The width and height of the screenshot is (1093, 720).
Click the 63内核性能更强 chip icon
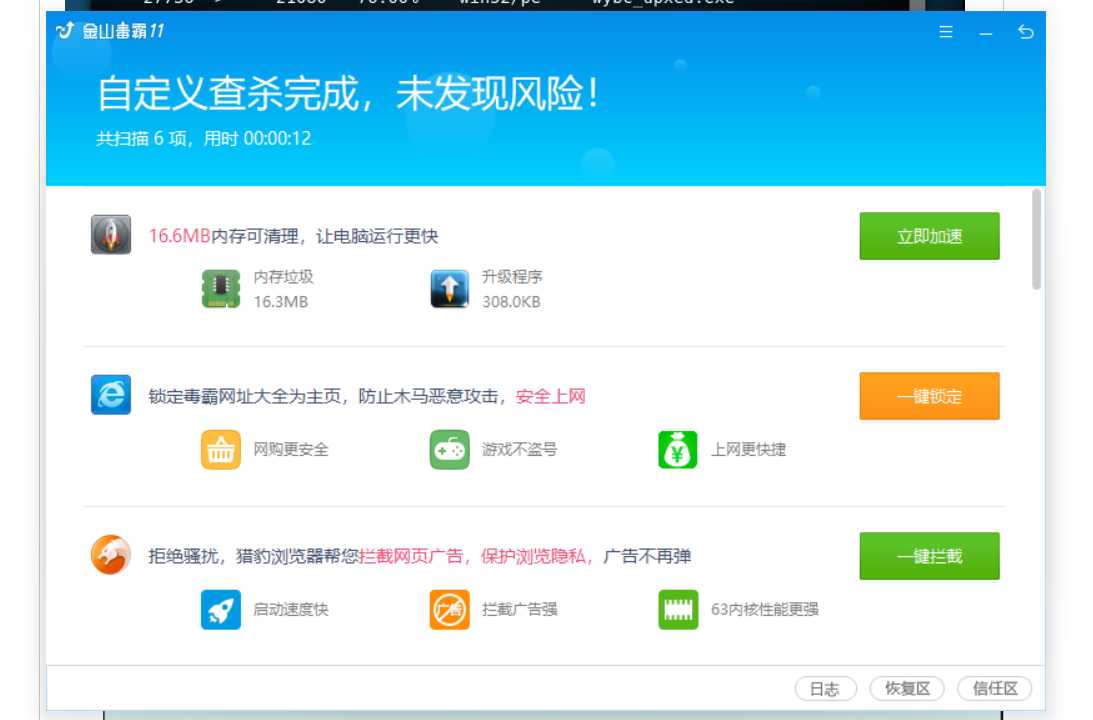[x=678, y=609]
